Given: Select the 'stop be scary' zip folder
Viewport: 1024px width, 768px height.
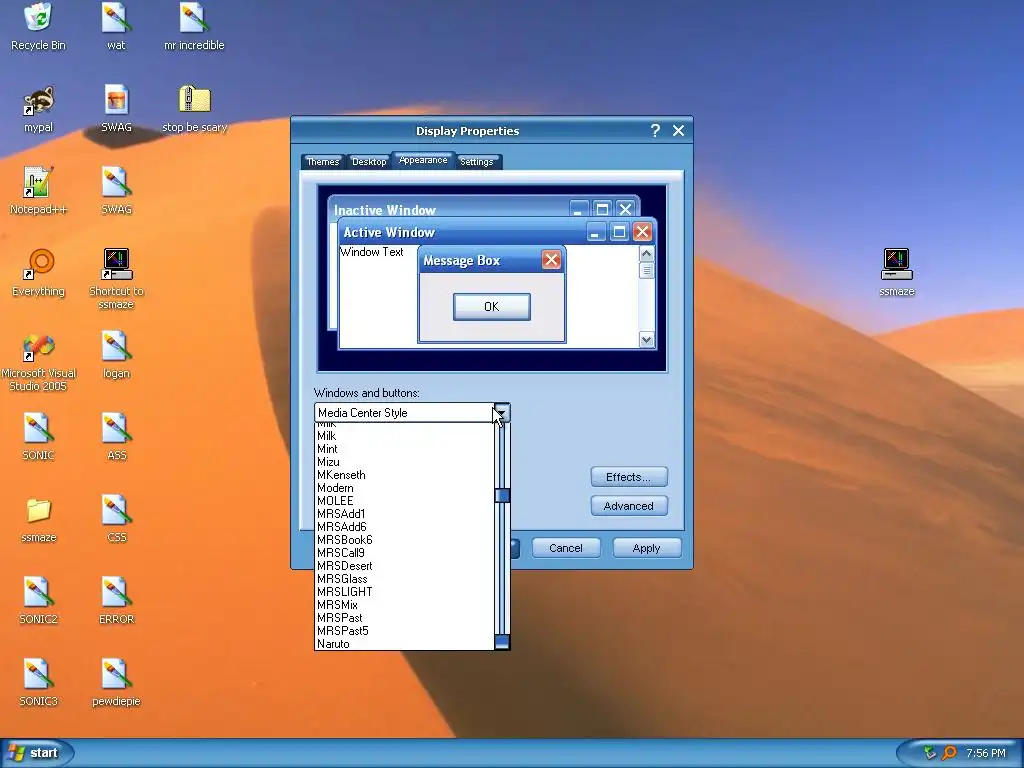Looking at the screenshot, I should tap(194, 108).
